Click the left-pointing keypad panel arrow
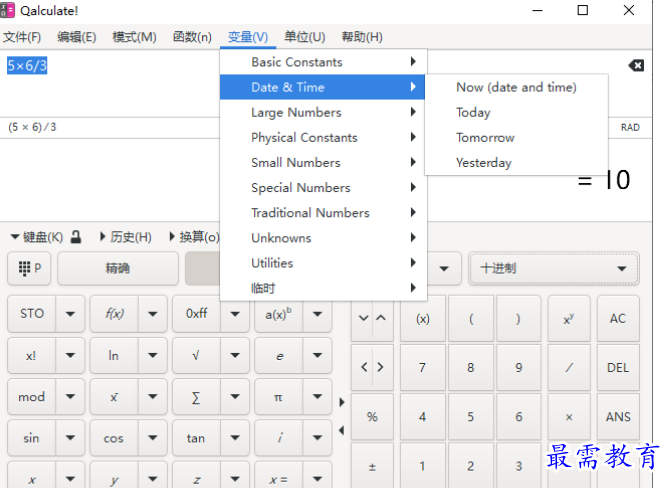Screen dimensions: 668x488 click(x=342, y=430)
